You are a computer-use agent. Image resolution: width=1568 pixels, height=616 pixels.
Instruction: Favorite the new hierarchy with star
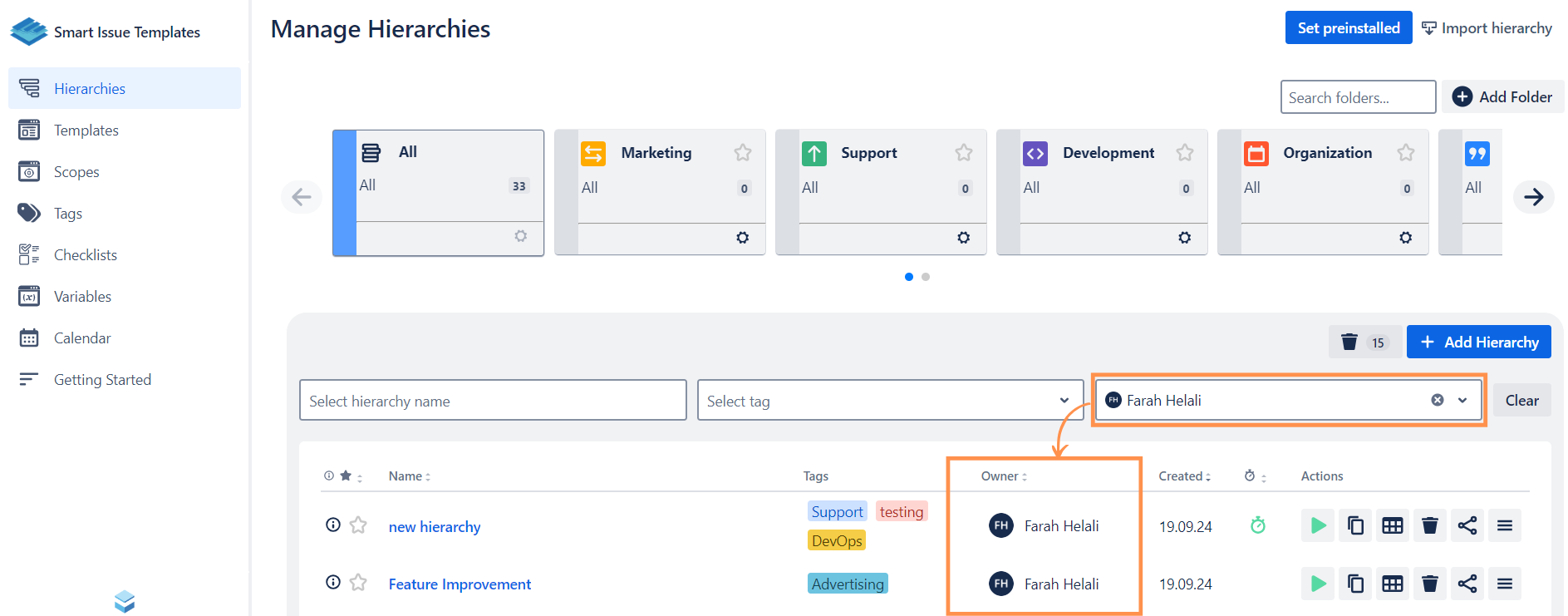point(358,525)
